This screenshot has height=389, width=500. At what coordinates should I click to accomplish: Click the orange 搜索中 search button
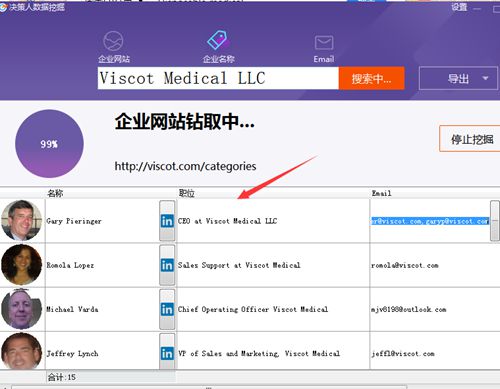(371, 78)
